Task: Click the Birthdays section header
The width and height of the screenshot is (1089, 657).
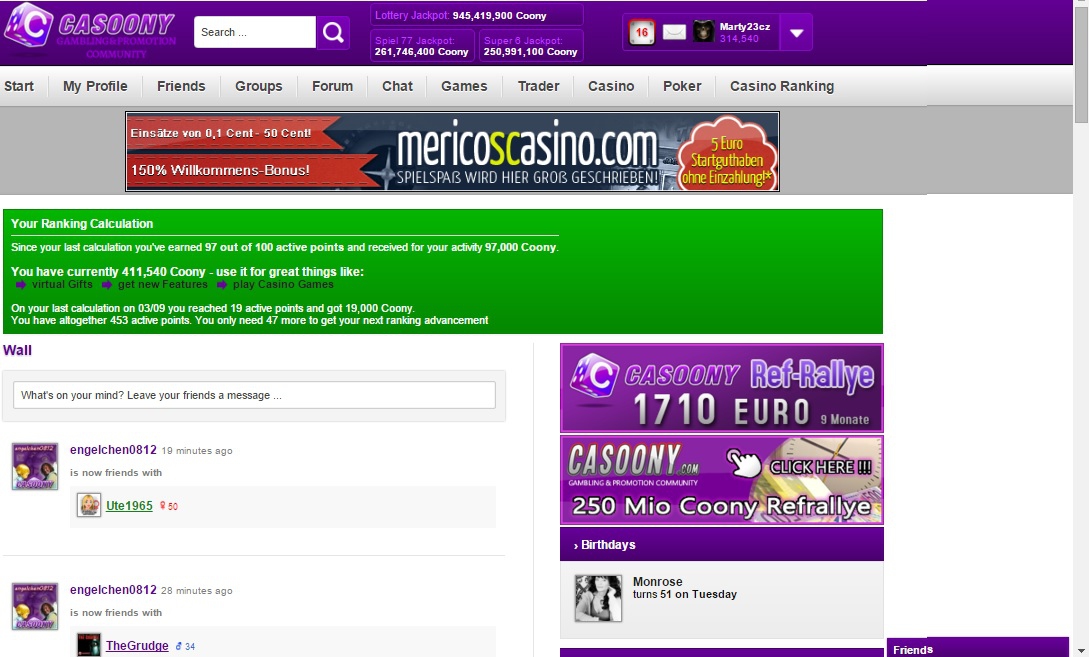Action: tap(722, 544)
